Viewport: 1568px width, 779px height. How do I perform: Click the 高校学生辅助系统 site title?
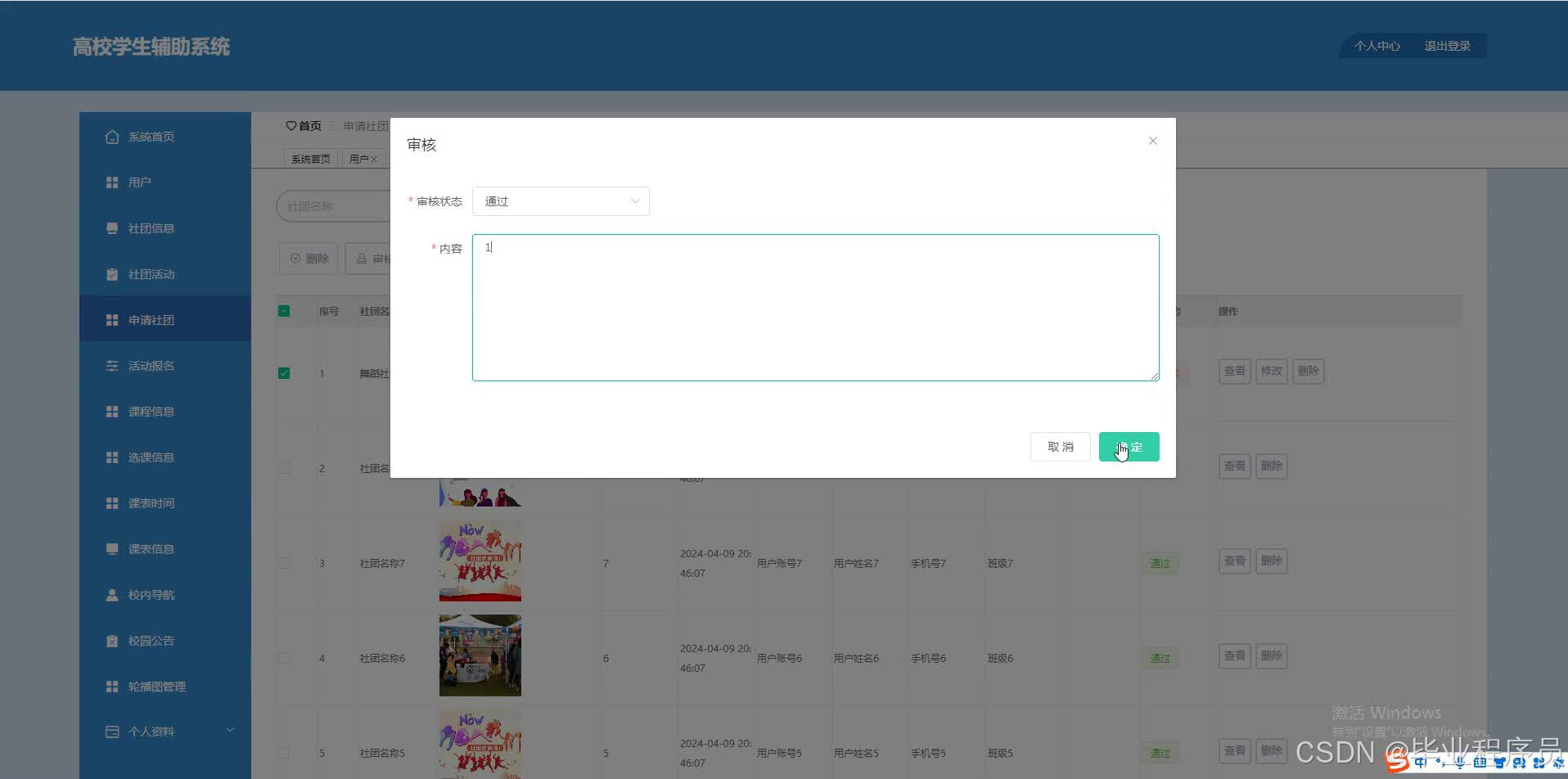tap(151, 47)
